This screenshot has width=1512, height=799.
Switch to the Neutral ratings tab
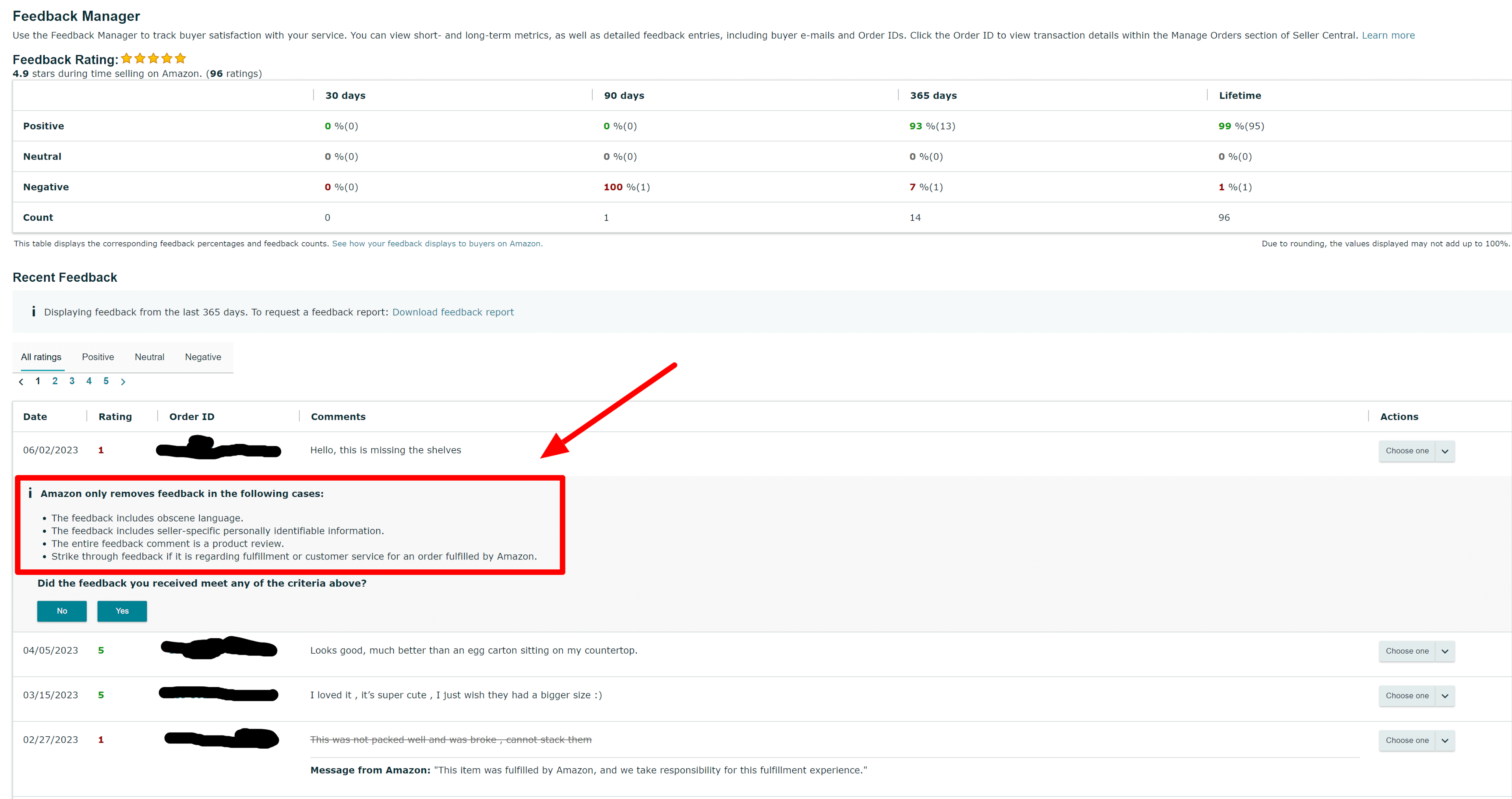[x=149, y=357]
